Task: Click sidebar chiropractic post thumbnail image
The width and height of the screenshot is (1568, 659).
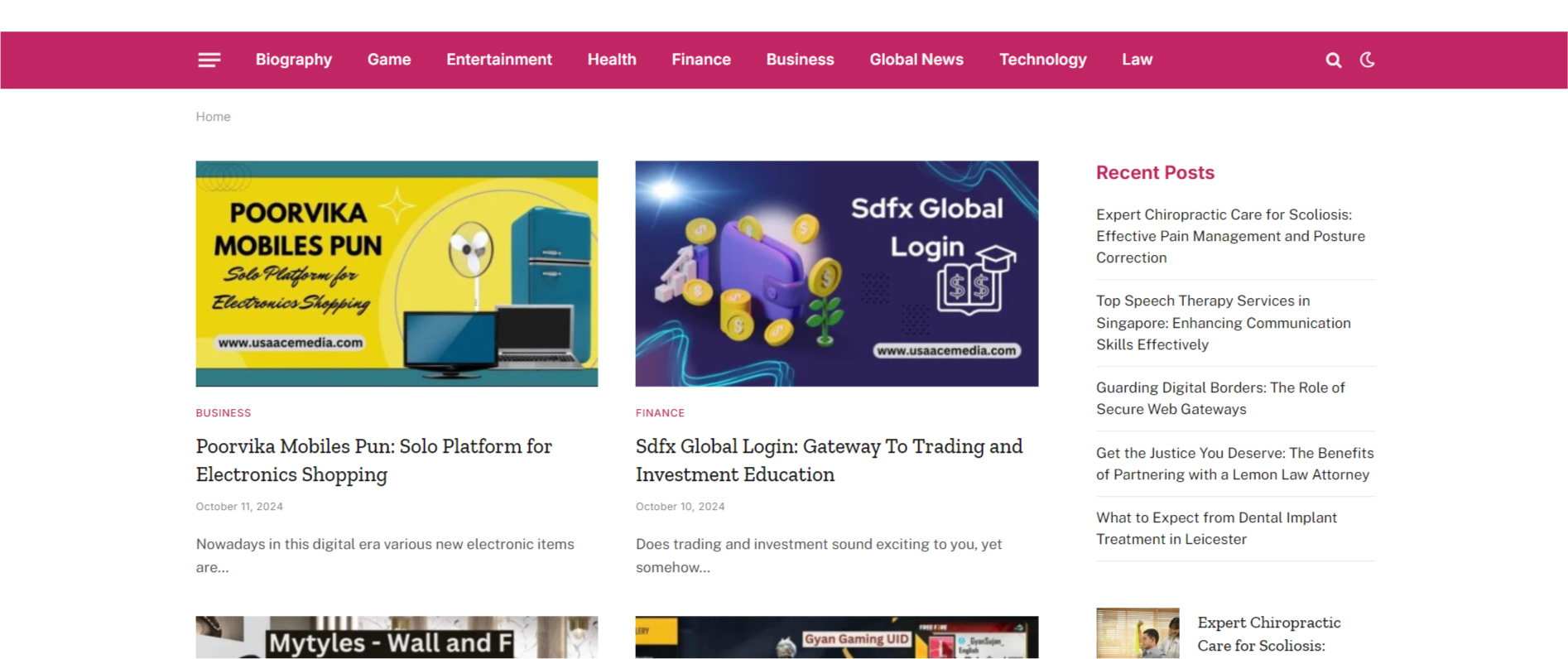Action: tap(1138, 633)
